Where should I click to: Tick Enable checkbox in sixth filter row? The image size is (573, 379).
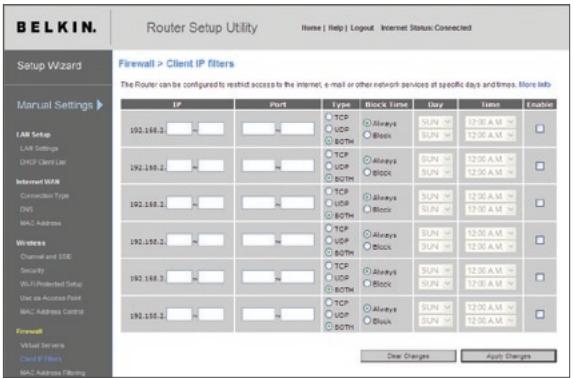pos(540,314)
